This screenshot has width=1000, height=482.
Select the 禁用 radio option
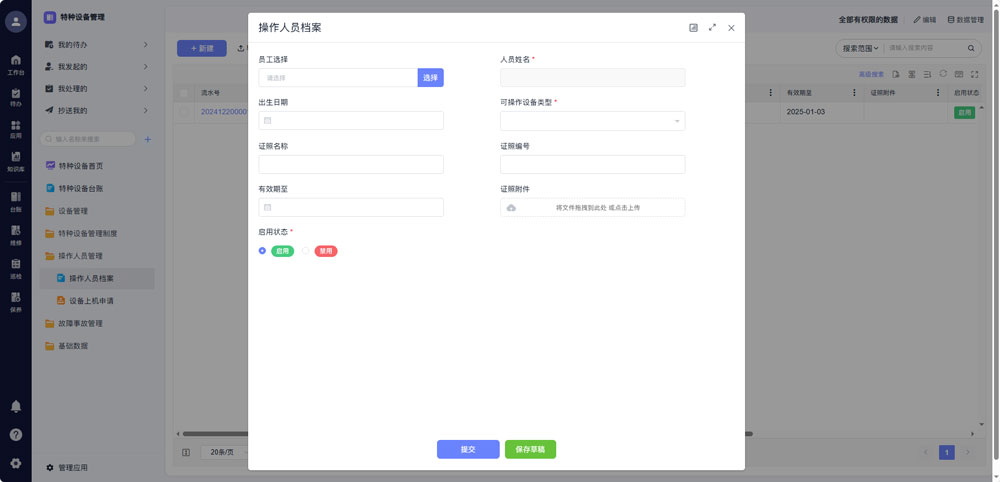pos(306,251)
